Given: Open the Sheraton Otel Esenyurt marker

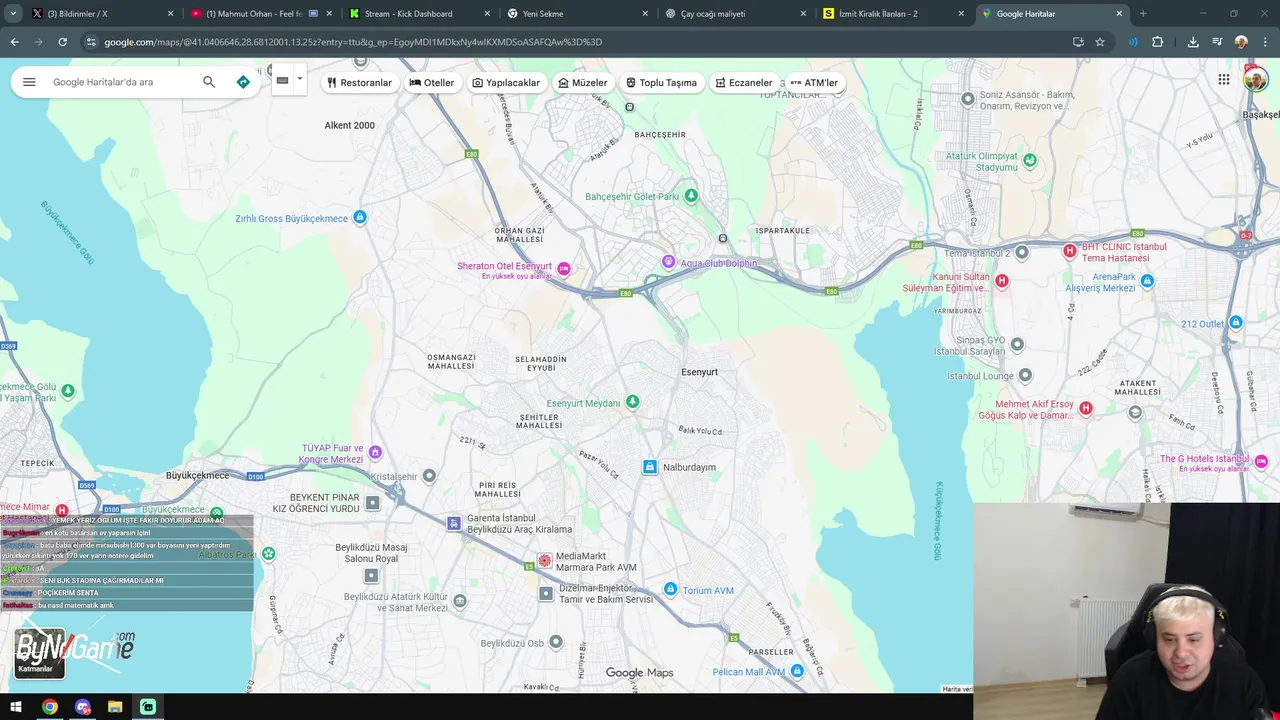Looking at the screenshot, I should 564,268.
